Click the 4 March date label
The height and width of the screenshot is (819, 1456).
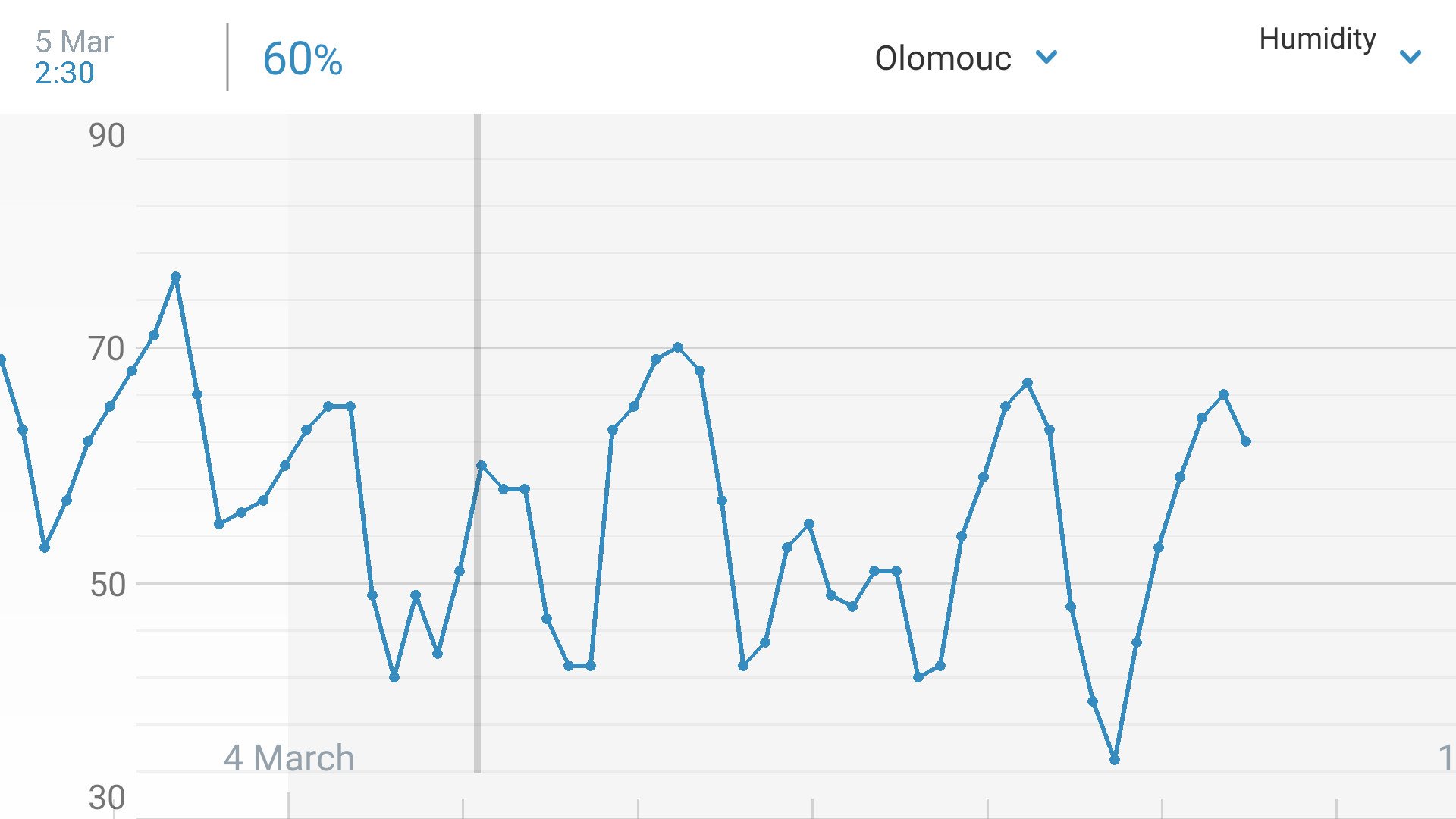point(288,758)
